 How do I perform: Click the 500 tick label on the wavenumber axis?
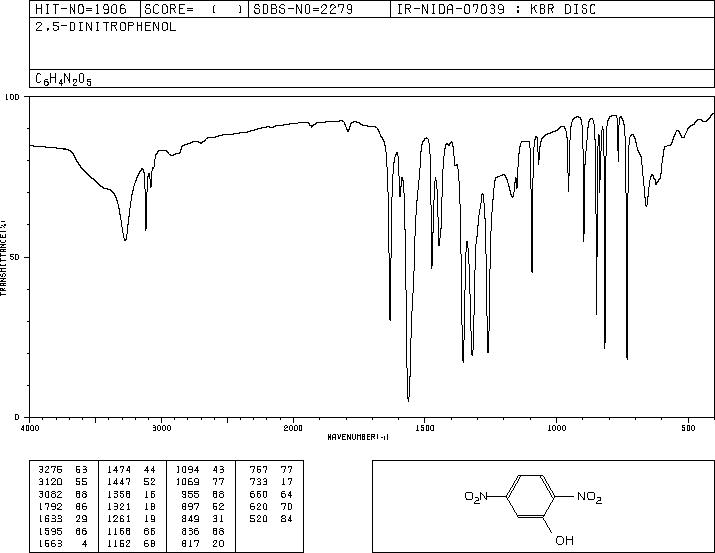click(x=688, y=428)
